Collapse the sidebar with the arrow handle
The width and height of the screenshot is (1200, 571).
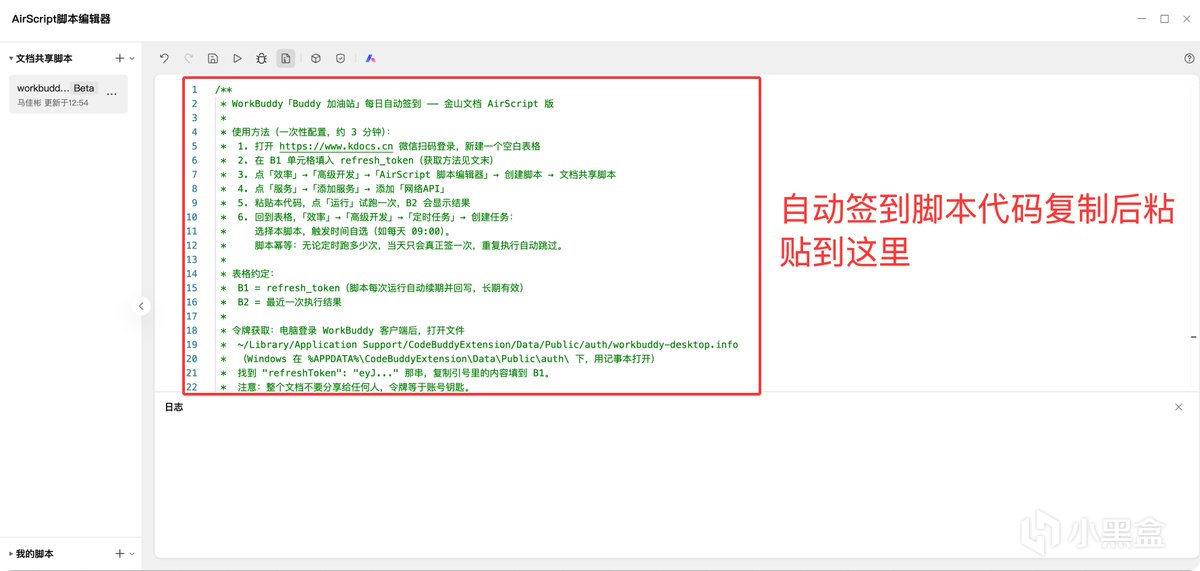[x=142, y=306]
